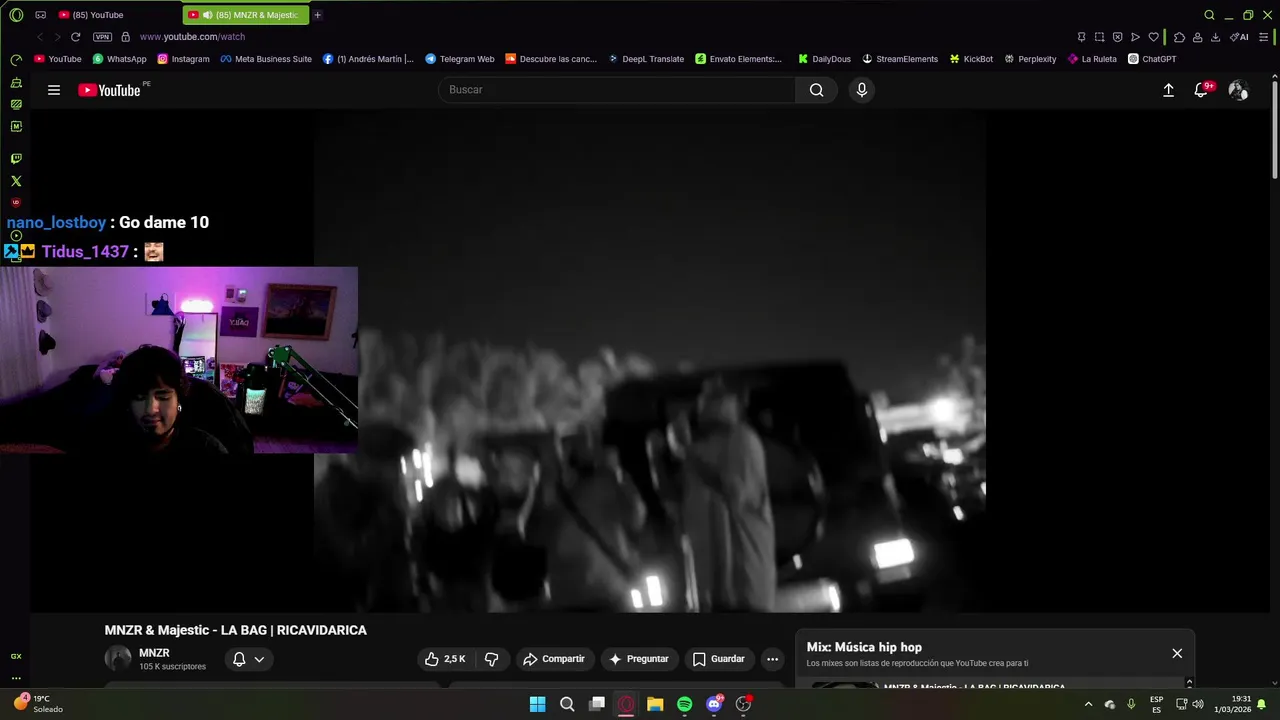1280x720 pixels.
Task: Click the Preguntar button
Action: [638, 659]
